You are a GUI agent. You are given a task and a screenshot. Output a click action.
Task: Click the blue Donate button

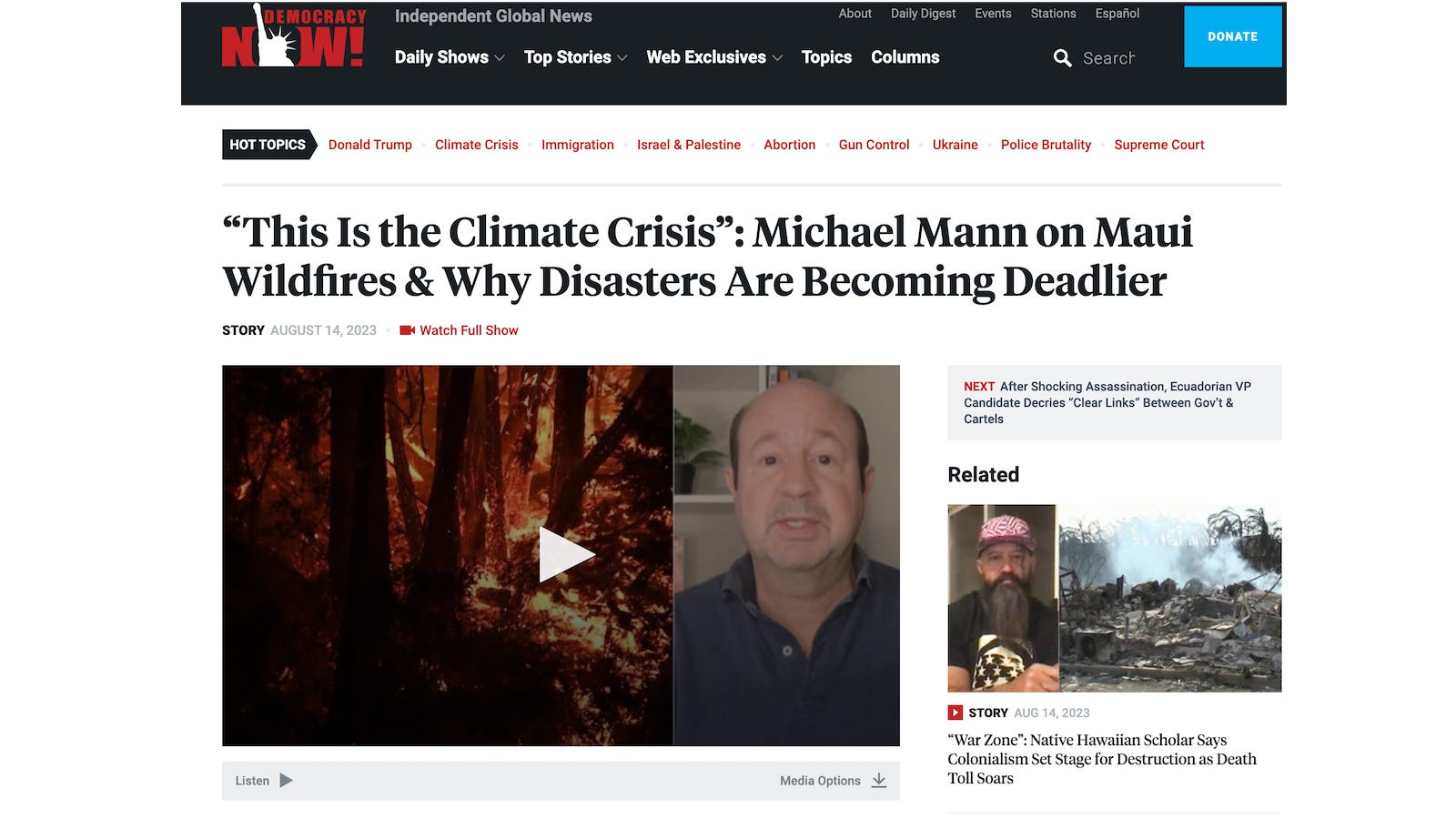[x=1232, y=36]
